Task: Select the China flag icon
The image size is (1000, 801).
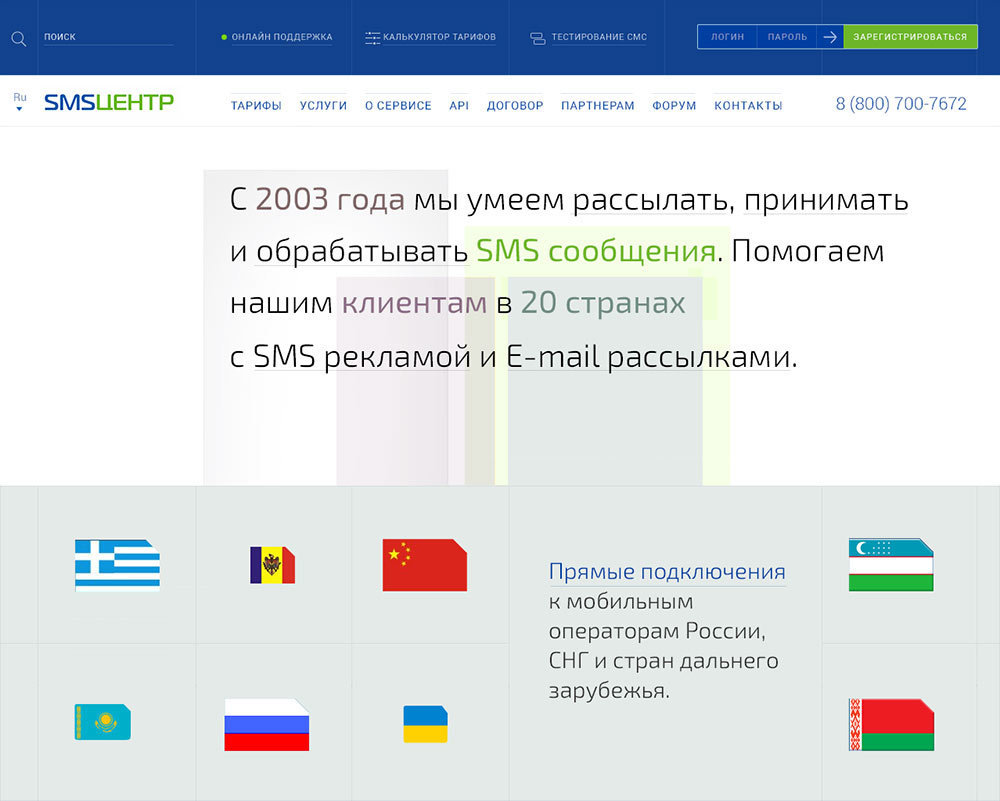Action: [x=424, y=565]
